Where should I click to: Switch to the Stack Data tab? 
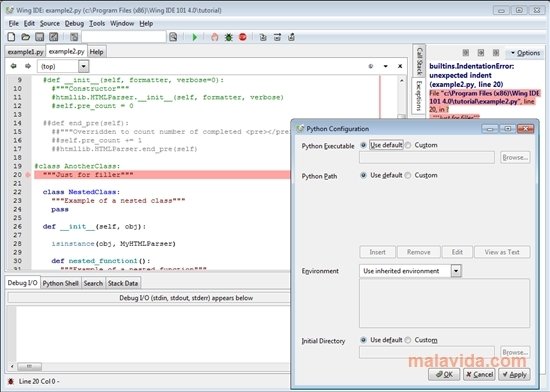pos(123,283)
